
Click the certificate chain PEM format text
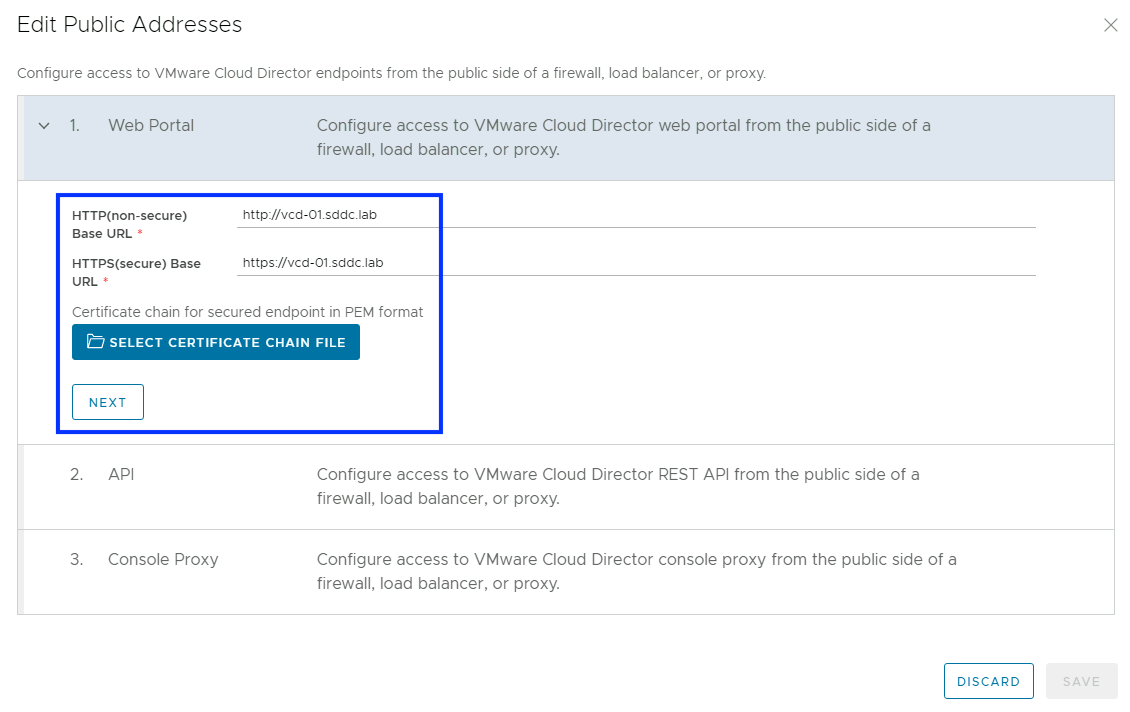pos(247,312)
